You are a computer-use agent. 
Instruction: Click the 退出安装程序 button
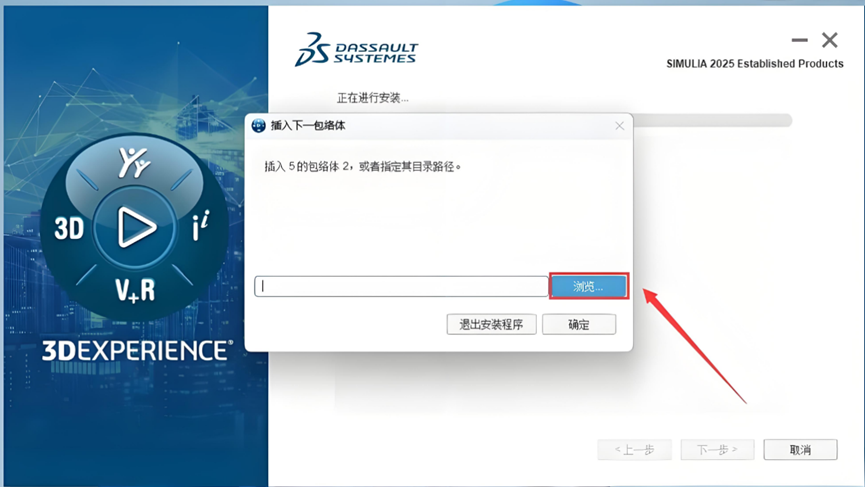(x=491, y=324)
